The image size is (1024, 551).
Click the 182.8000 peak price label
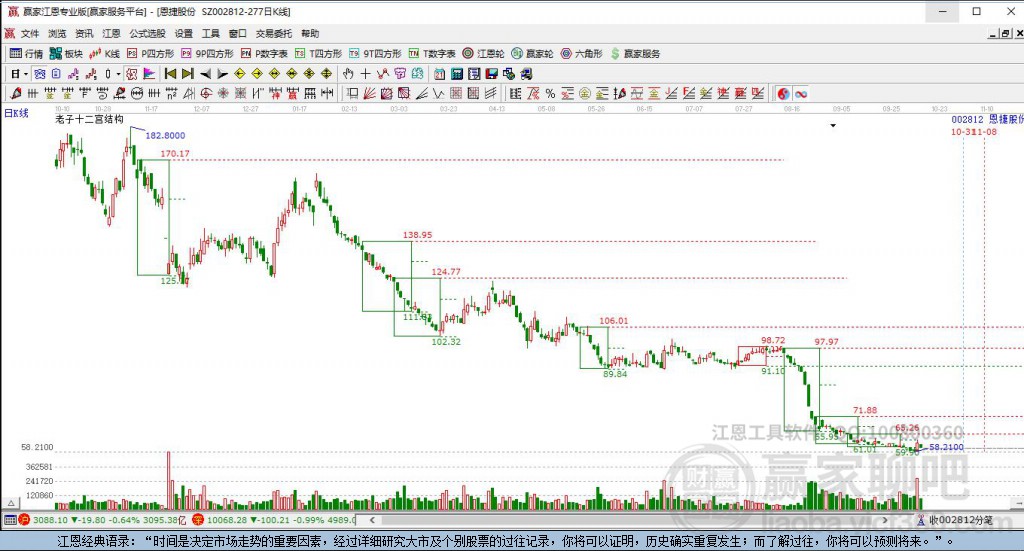coord(165,135)
